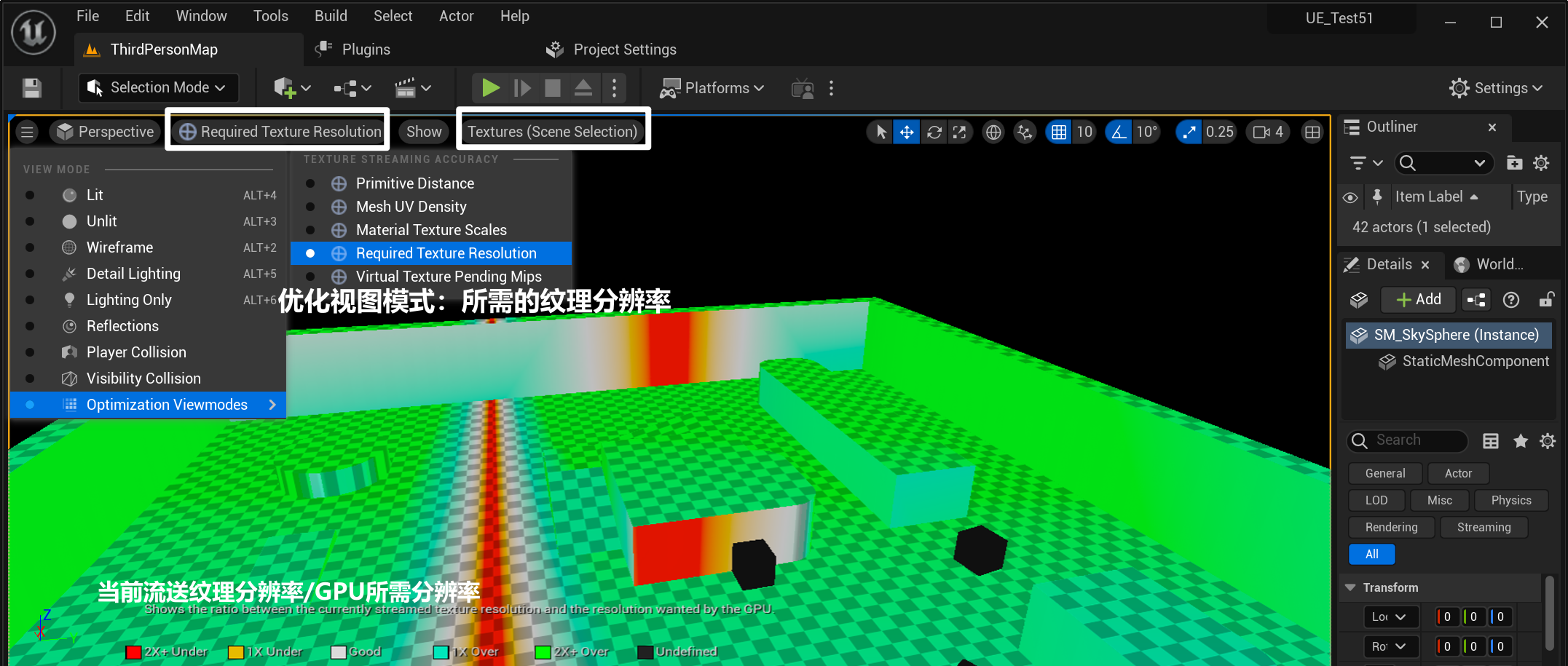Activate the Translate move tool

pyautogui.click(x=907, y=132)
